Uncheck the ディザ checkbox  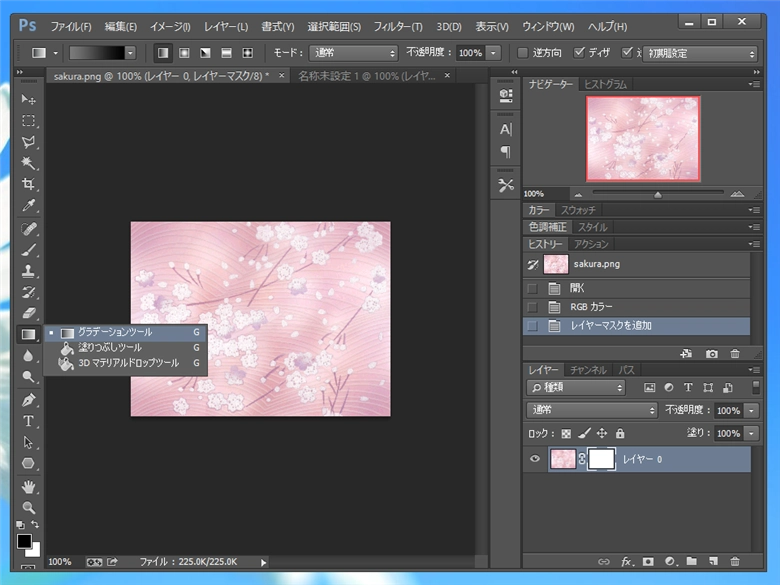(580, 53)
